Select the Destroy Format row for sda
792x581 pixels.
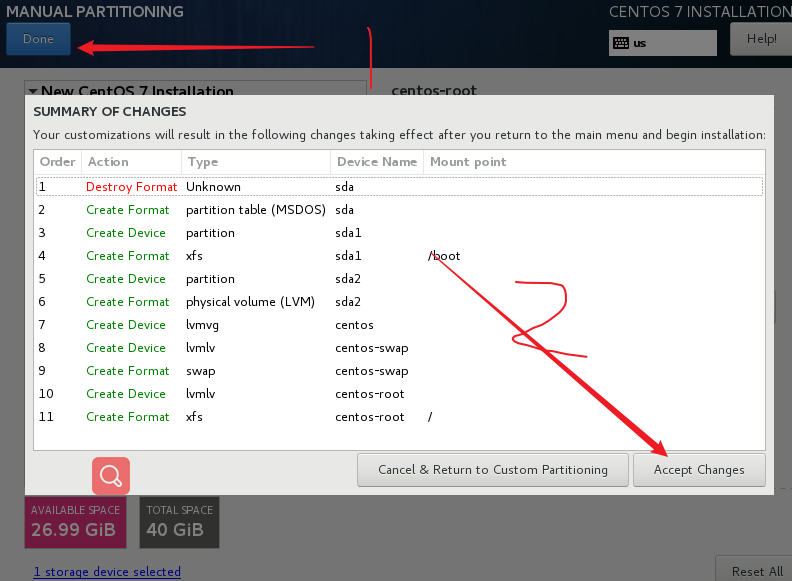pyautogui.click(x=399, y=187)
